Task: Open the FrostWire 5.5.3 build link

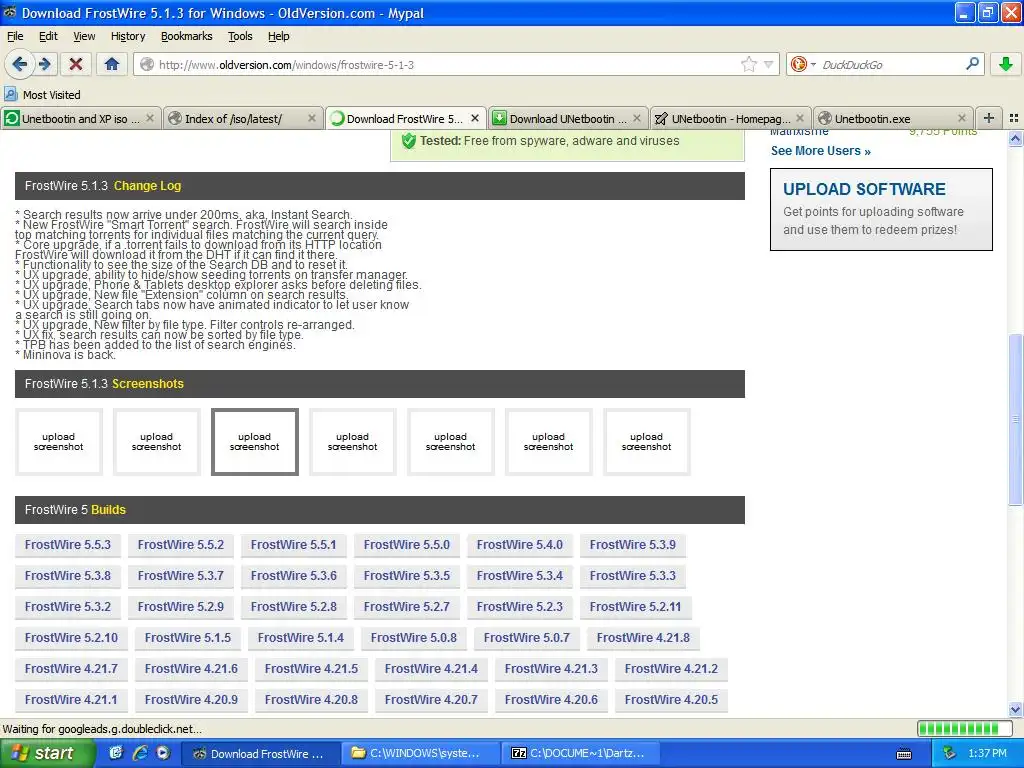Action: tap(68, 545)
